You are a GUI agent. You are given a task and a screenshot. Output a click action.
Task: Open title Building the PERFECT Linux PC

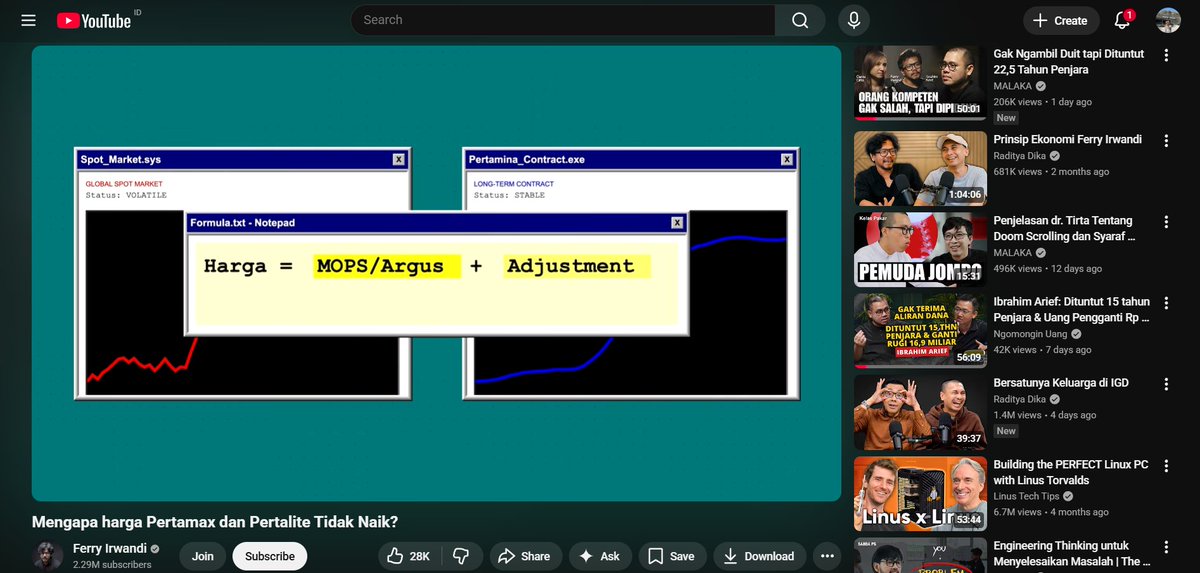pos(1070,472)
